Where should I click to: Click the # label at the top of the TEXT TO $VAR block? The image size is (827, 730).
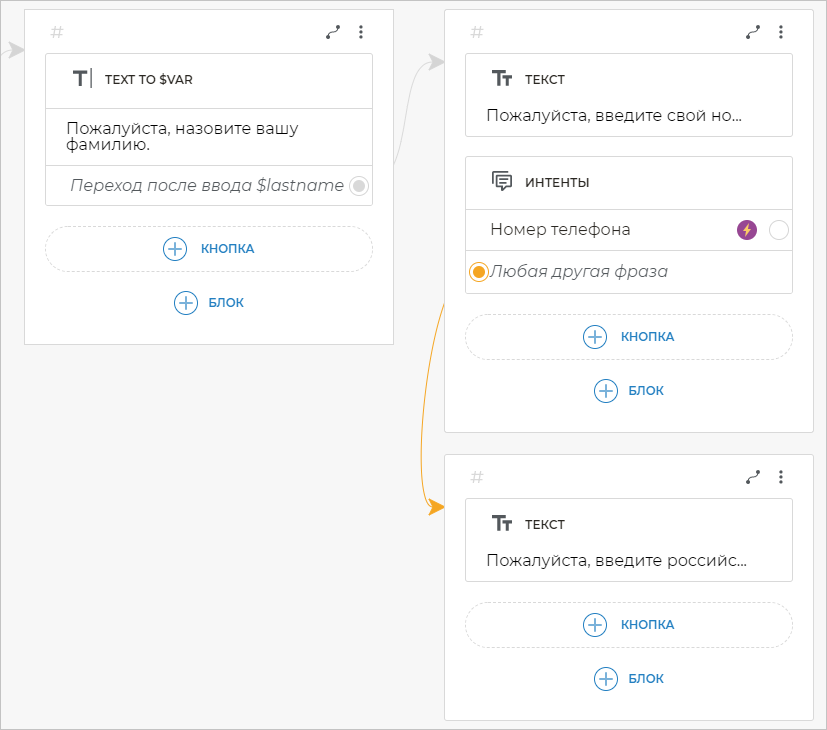pyautogui.click(x=57, y=32)
